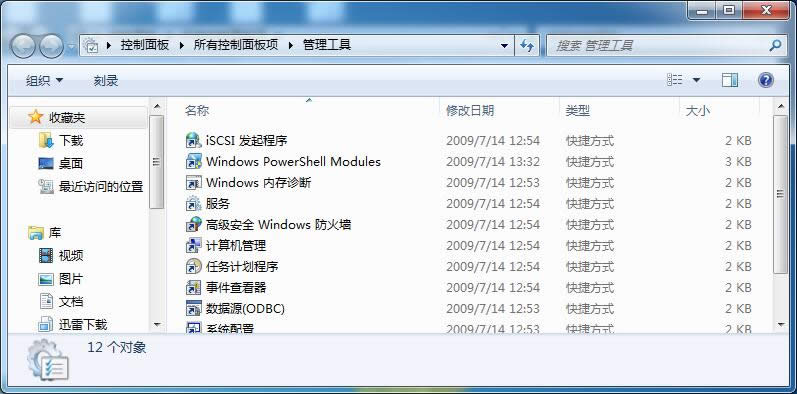This screenshot has height=394, width=797.
Task: Click the 计算机管理 name text
Action: click(236, 246)
